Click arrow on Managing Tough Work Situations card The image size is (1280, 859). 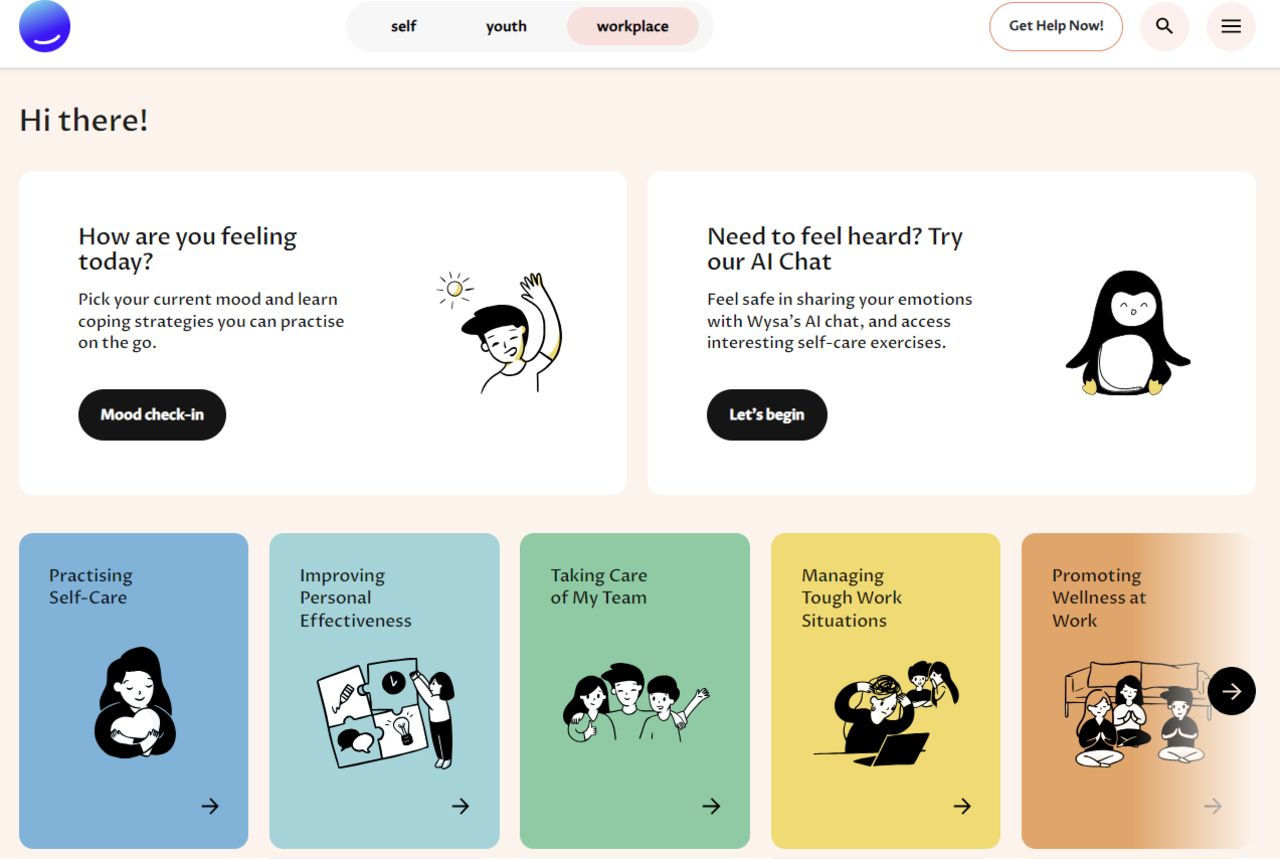pyautogui.click(x=962, y=806)
